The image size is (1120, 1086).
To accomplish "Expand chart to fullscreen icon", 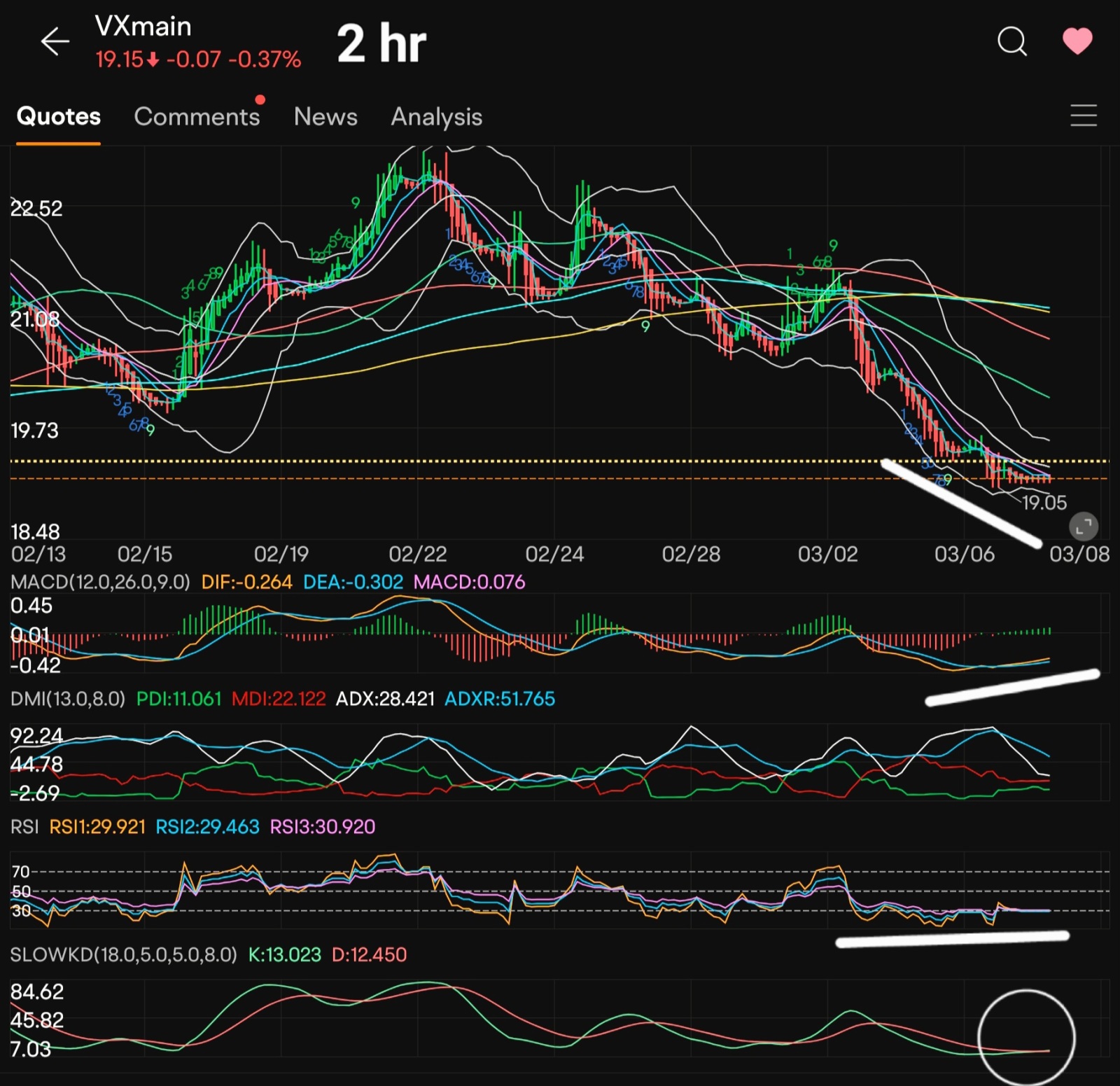I will coord(1084,527).
